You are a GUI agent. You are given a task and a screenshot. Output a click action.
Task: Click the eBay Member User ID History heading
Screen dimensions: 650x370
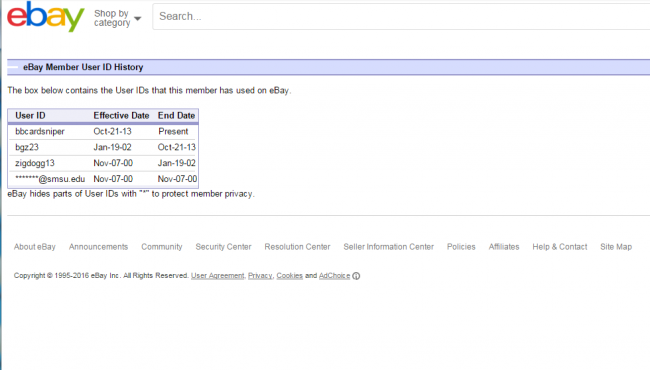point(83,67)
